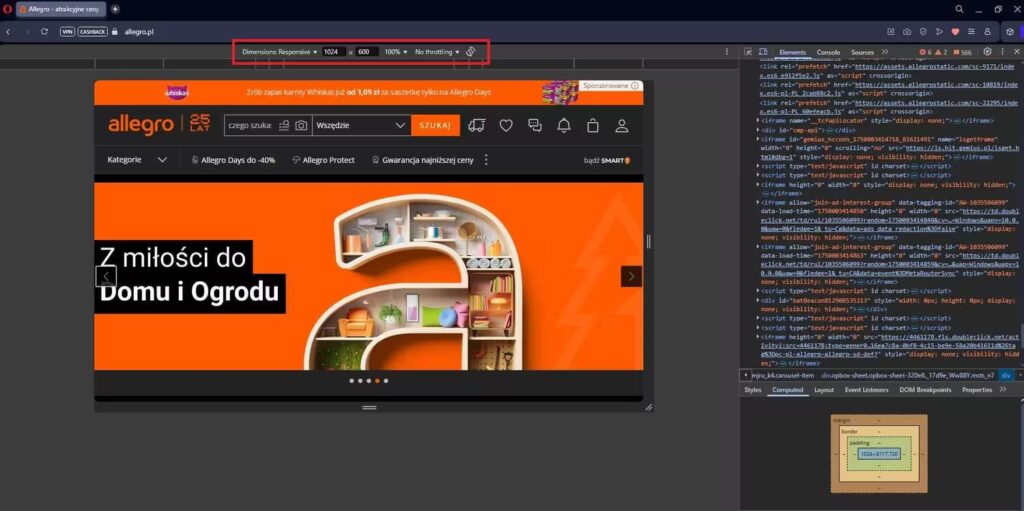Open the Opera snapshot camera icon
The width and height of the screenshot is (1024, 511).
[907, 31]
